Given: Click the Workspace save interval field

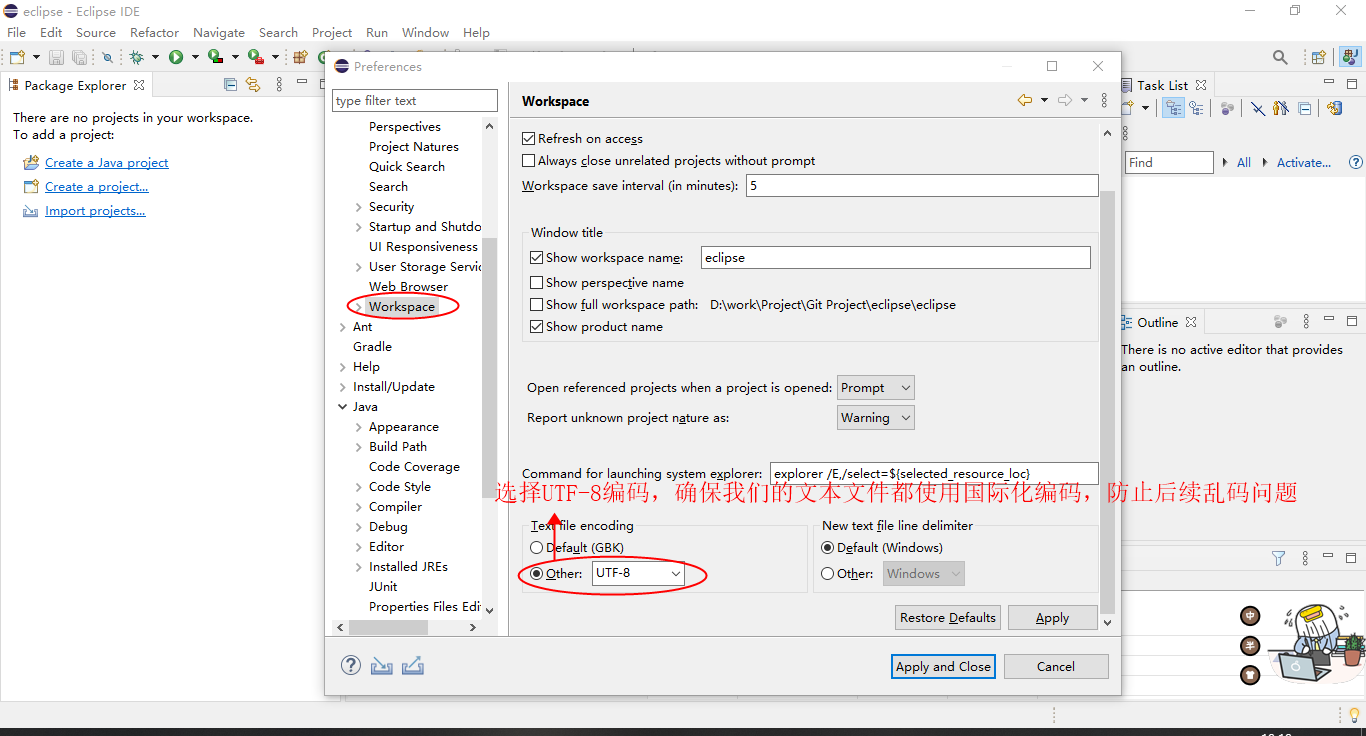Looking at the screenshot, I should pos(922,186).
